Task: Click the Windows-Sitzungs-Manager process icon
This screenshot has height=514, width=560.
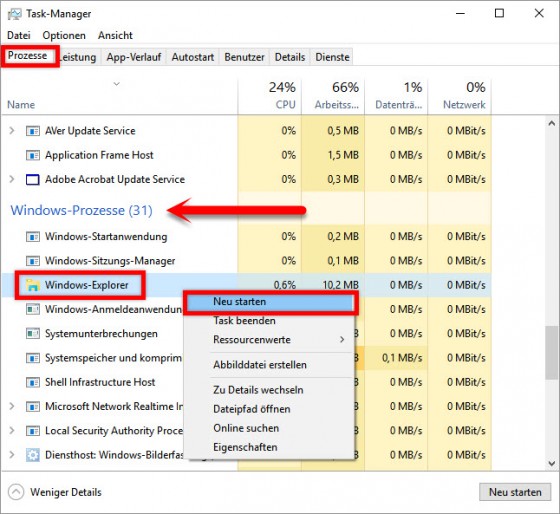Action: (x=33, y=261)
